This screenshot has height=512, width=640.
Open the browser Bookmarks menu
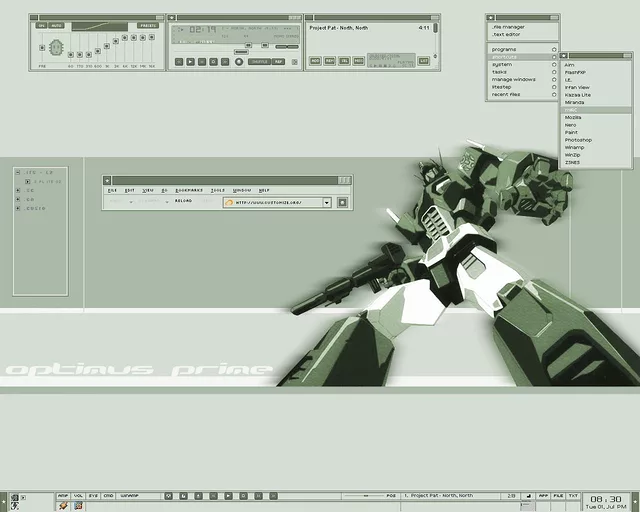pyautogui.click(x=189, y=190)
